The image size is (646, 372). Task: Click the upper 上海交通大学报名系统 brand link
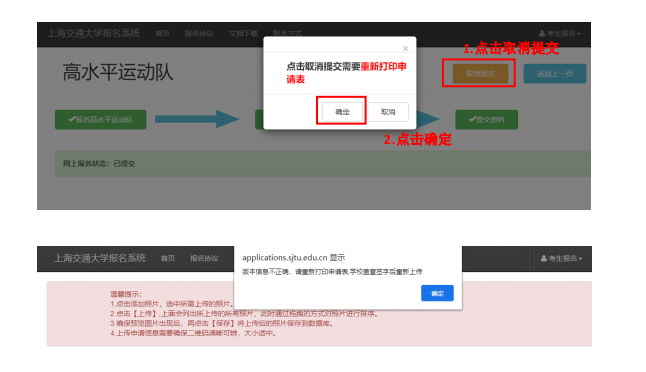94,33
